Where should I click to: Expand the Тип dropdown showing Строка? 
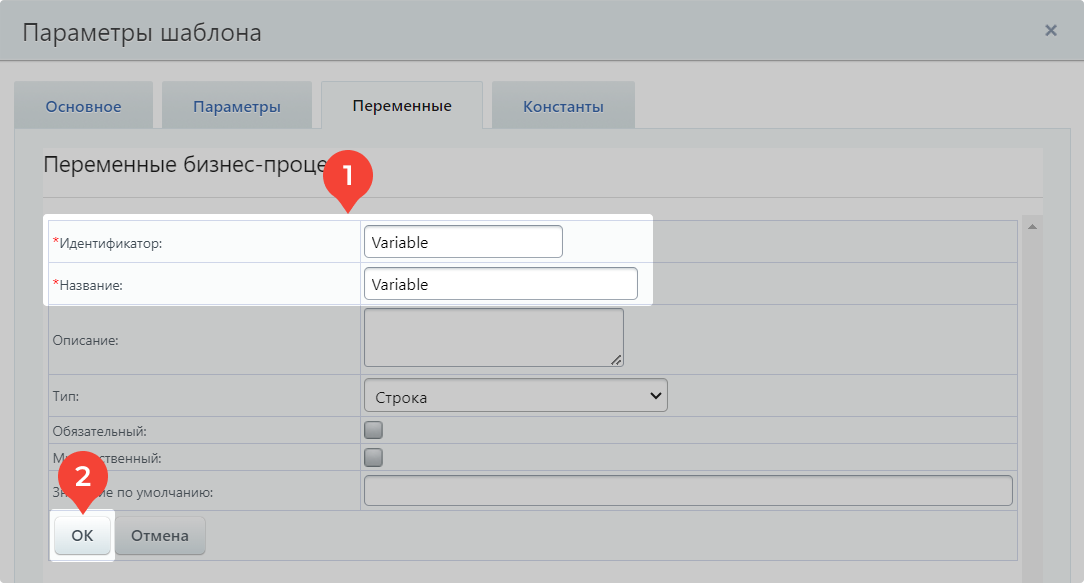(515, 396)
